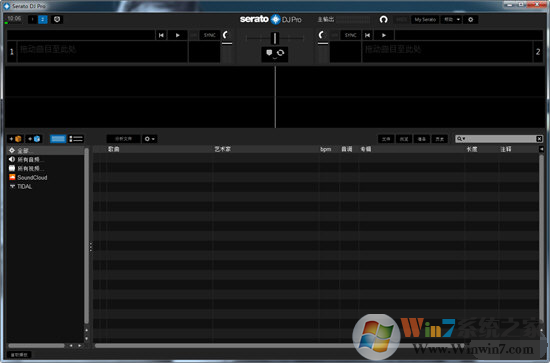Adjust the center crossfader handle
Screen dimensions: 550x363
coord(275,38)
